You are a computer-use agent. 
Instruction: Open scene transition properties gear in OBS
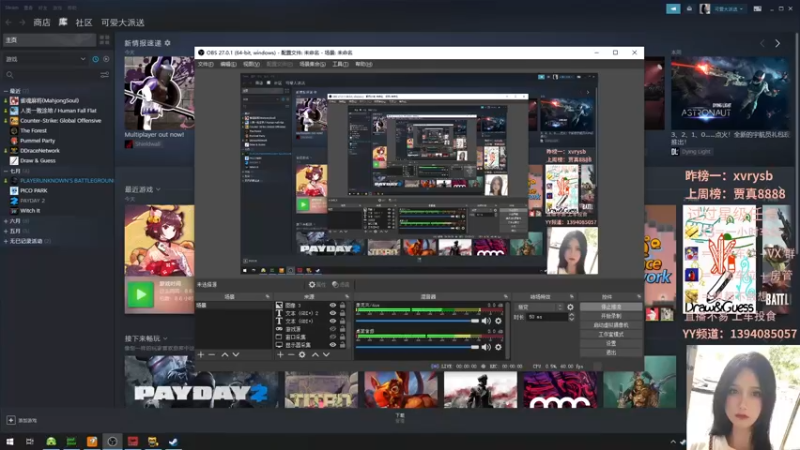coord(570,307)
